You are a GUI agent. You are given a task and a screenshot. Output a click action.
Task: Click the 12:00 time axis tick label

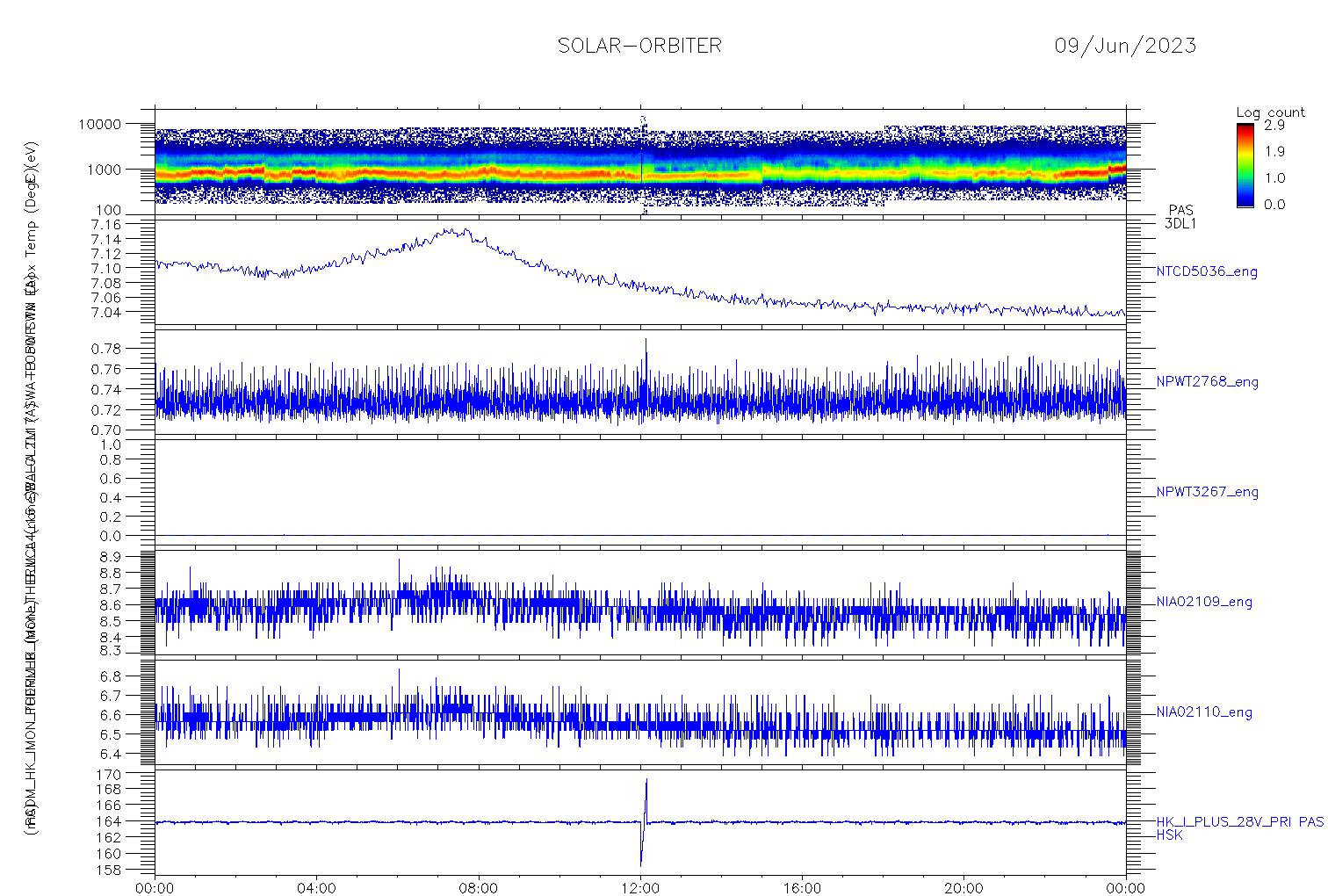640,889
